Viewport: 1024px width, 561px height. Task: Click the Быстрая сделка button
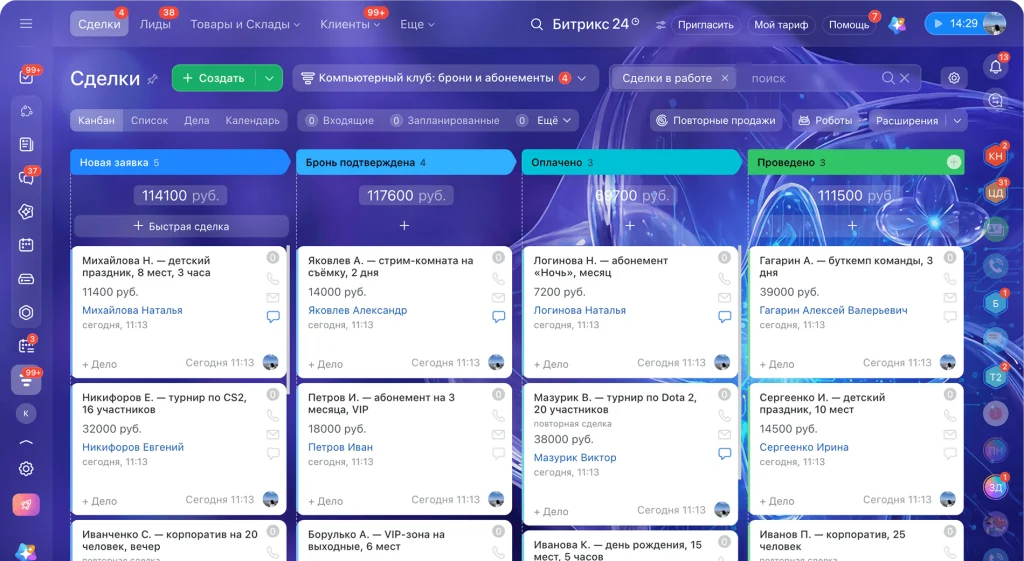181,226
